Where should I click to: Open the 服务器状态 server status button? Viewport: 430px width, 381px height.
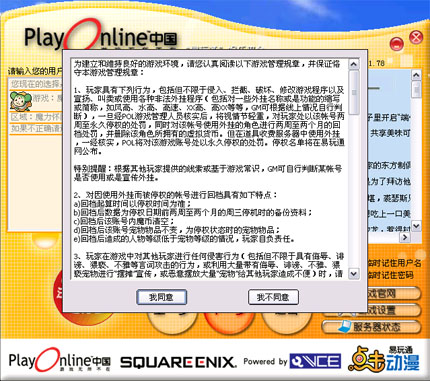371,327
